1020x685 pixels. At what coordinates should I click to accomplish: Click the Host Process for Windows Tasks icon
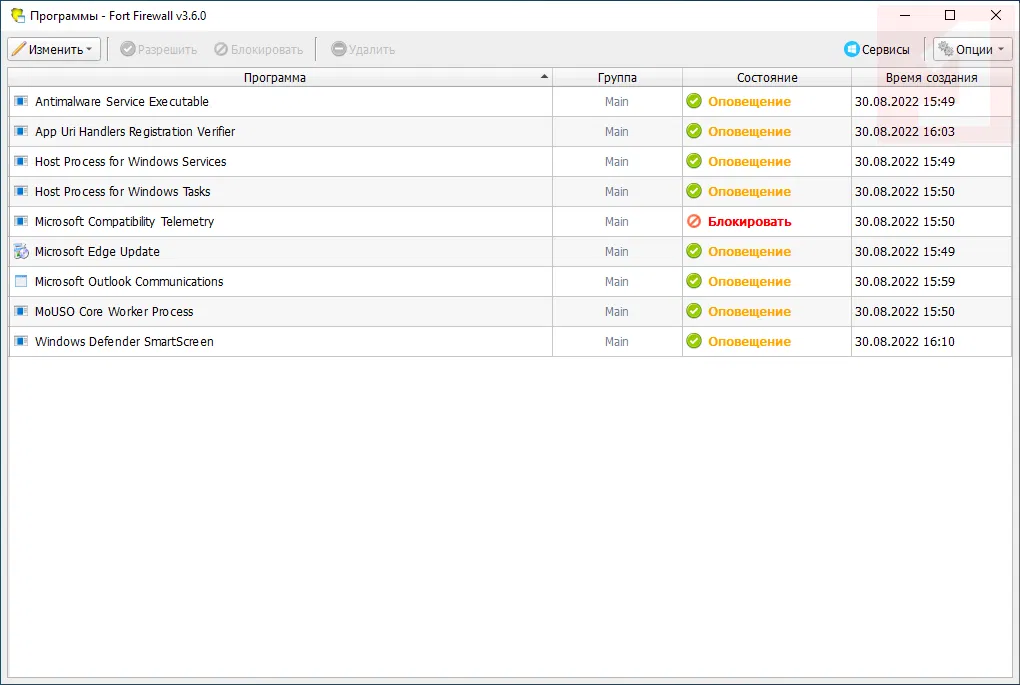pos(21,191)
